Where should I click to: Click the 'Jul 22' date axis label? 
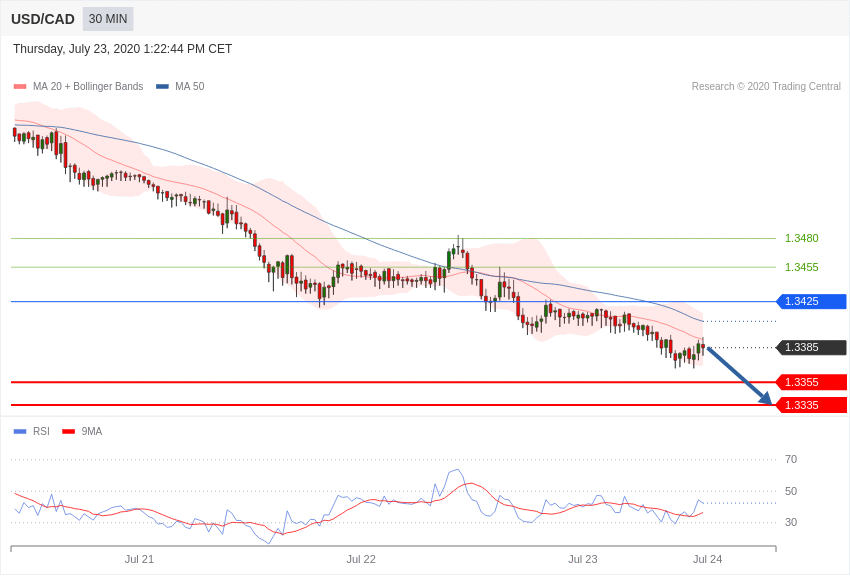tap(361, 559)
